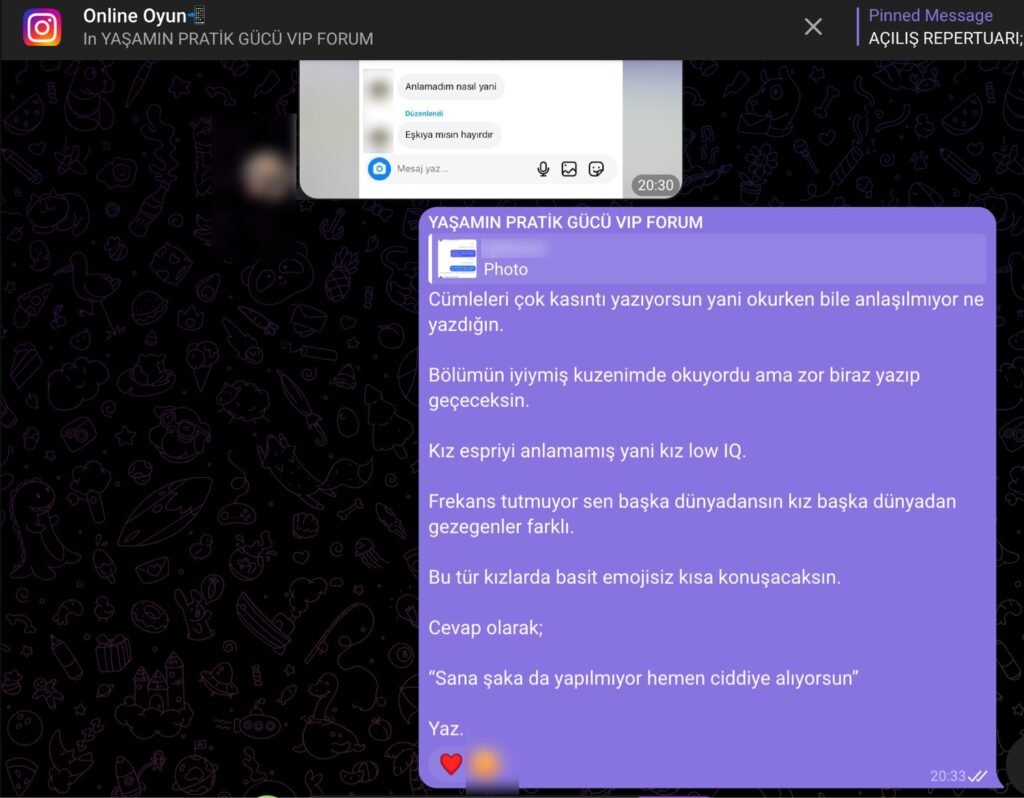Click the 'Eşkıya mısın hayırdır' bubble in the screenshot

pyautogui.click(x=449, y=135)
